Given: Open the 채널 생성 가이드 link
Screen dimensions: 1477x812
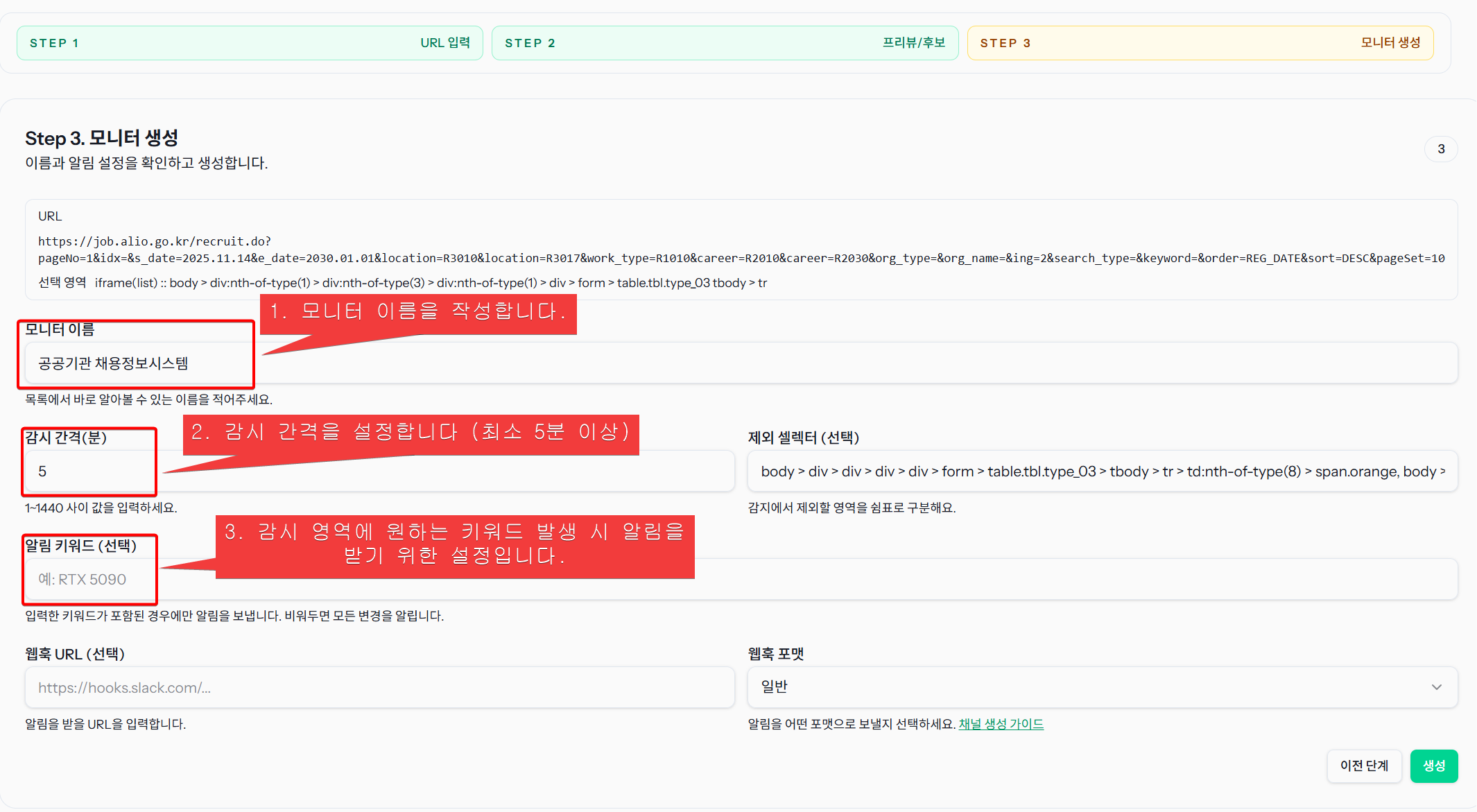Looking at the screenshot, I should [x=1001, y=724].
